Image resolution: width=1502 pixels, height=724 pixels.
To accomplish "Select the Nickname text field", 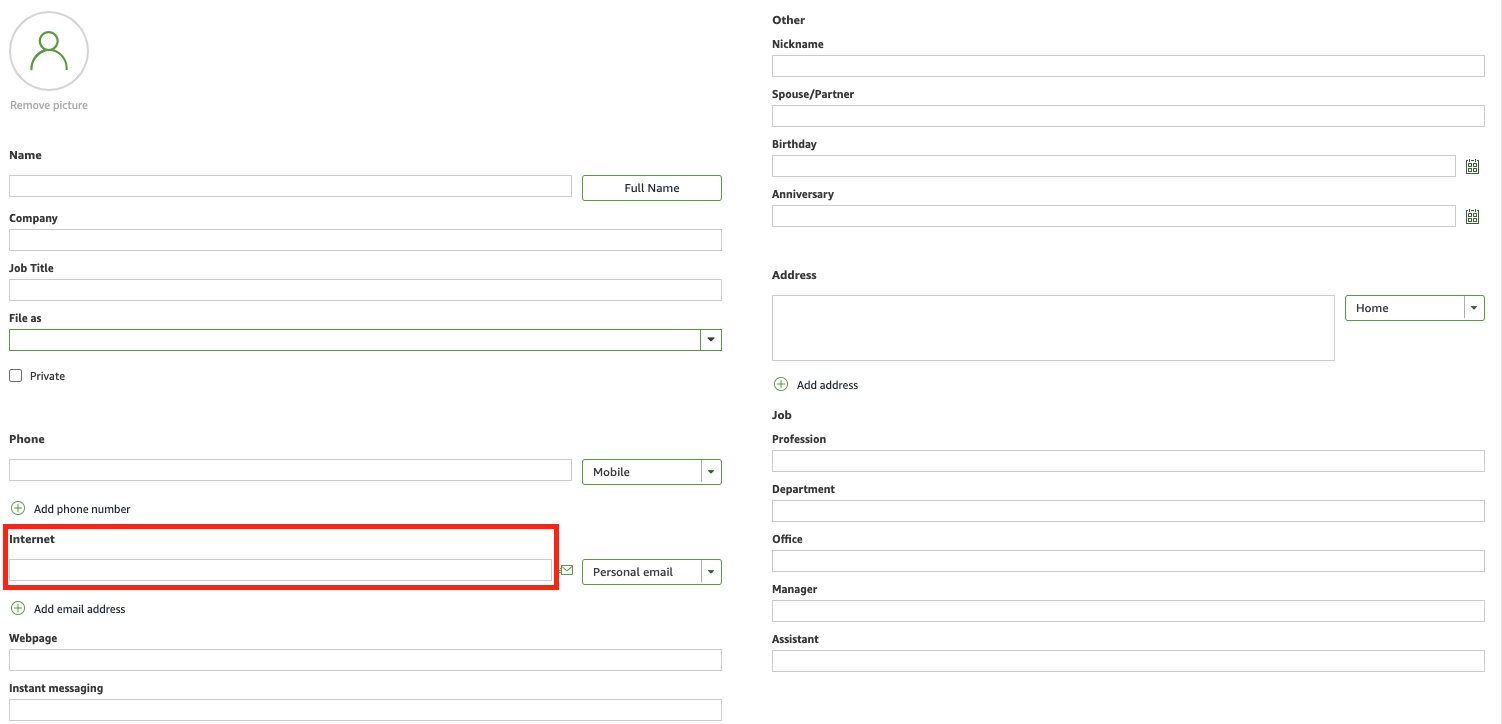I will pos(1128,66).
